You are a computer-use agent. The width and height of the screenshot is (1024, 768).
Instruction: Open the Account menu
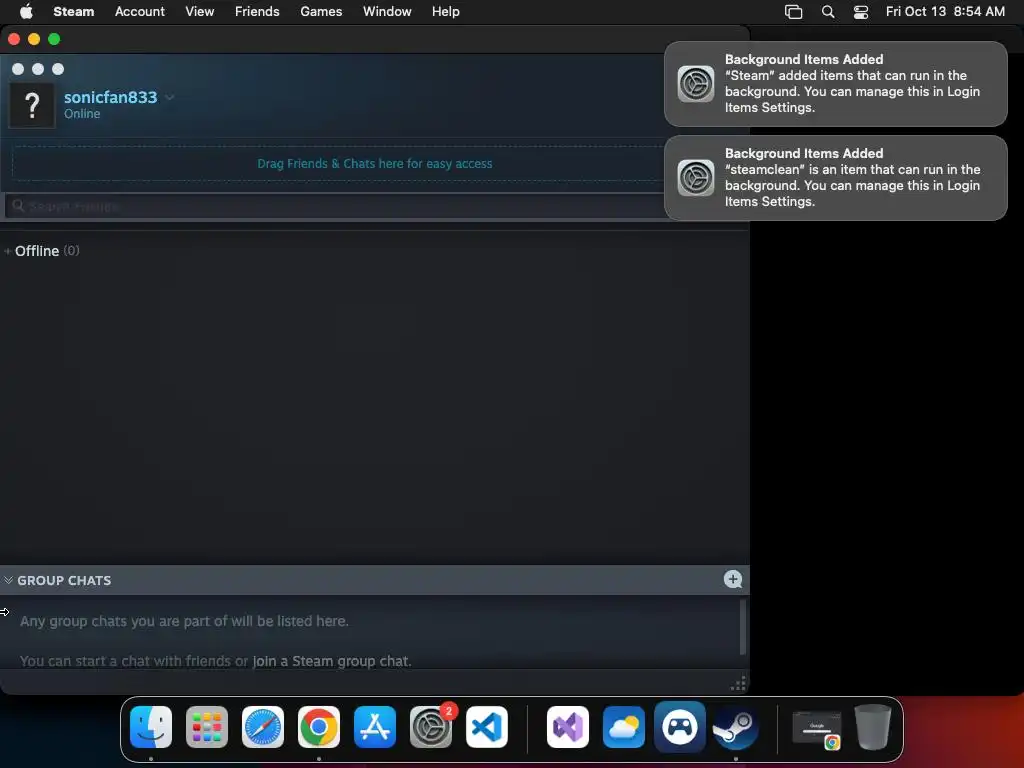(140, 11)
